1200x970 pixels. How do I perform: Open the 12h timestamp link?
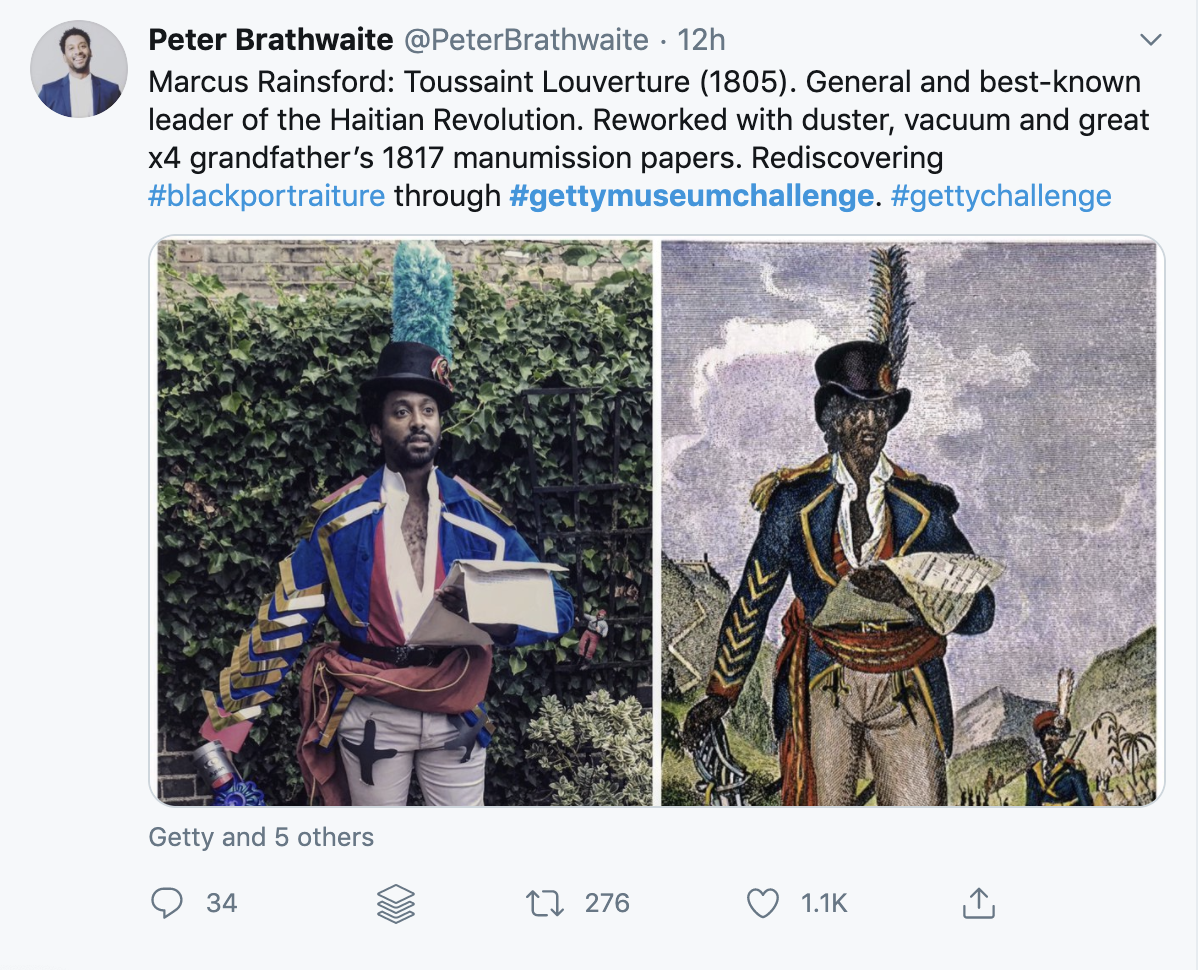701,40
